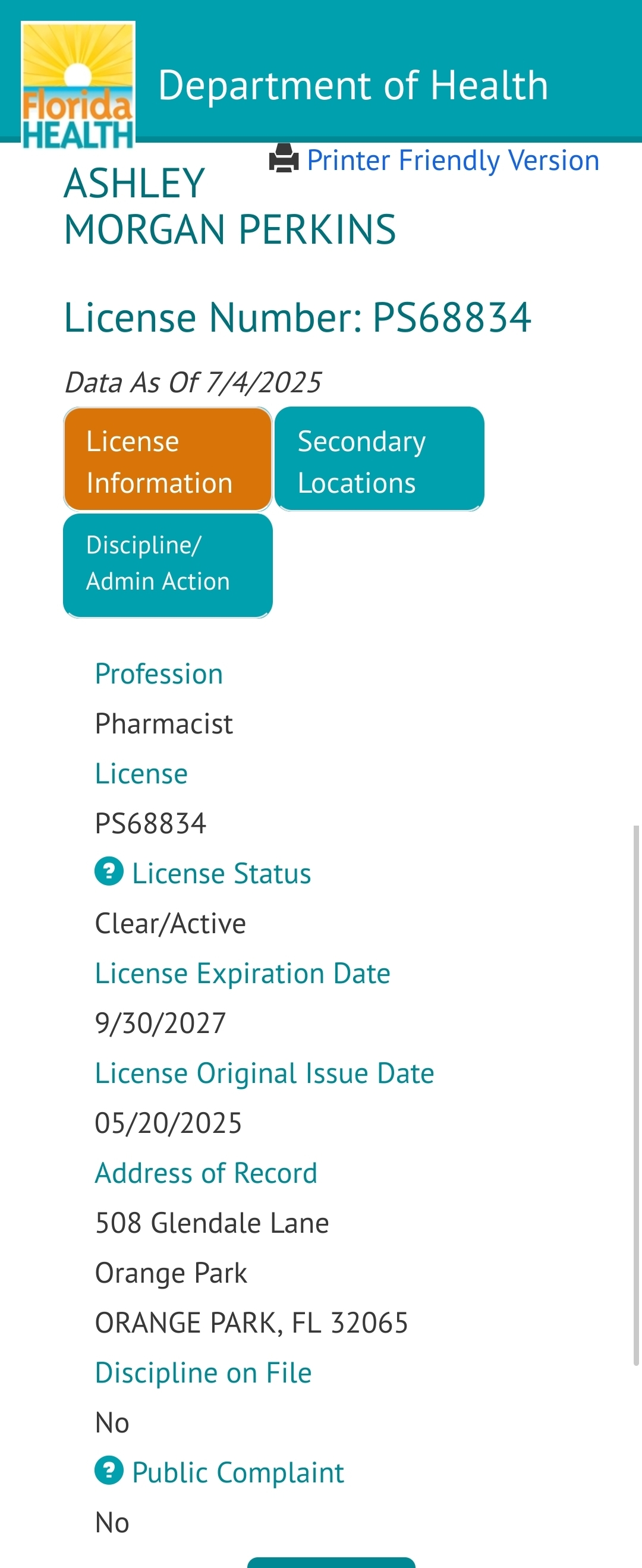The width and height of the screenshot is (642, 1568).
Task: Click the Department of Health header title
Action: click(x=353, y=84)
